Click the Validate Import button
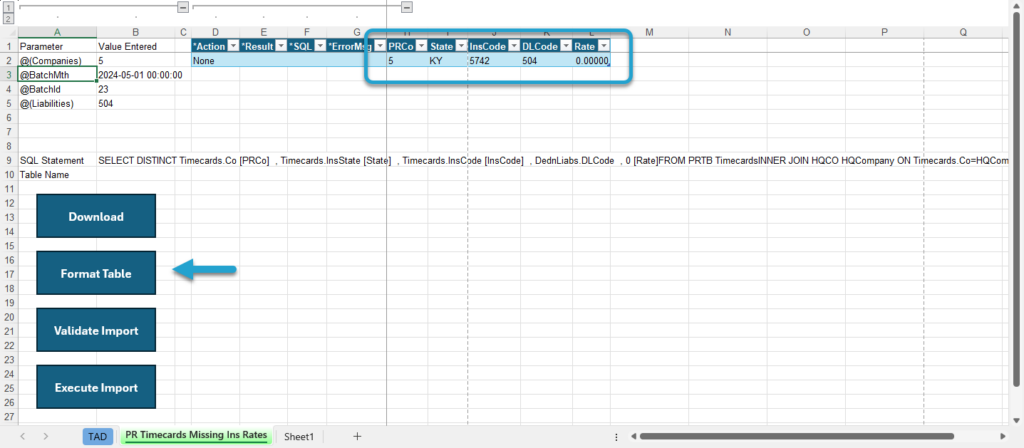1024x448 pixels. pos(96,330)
